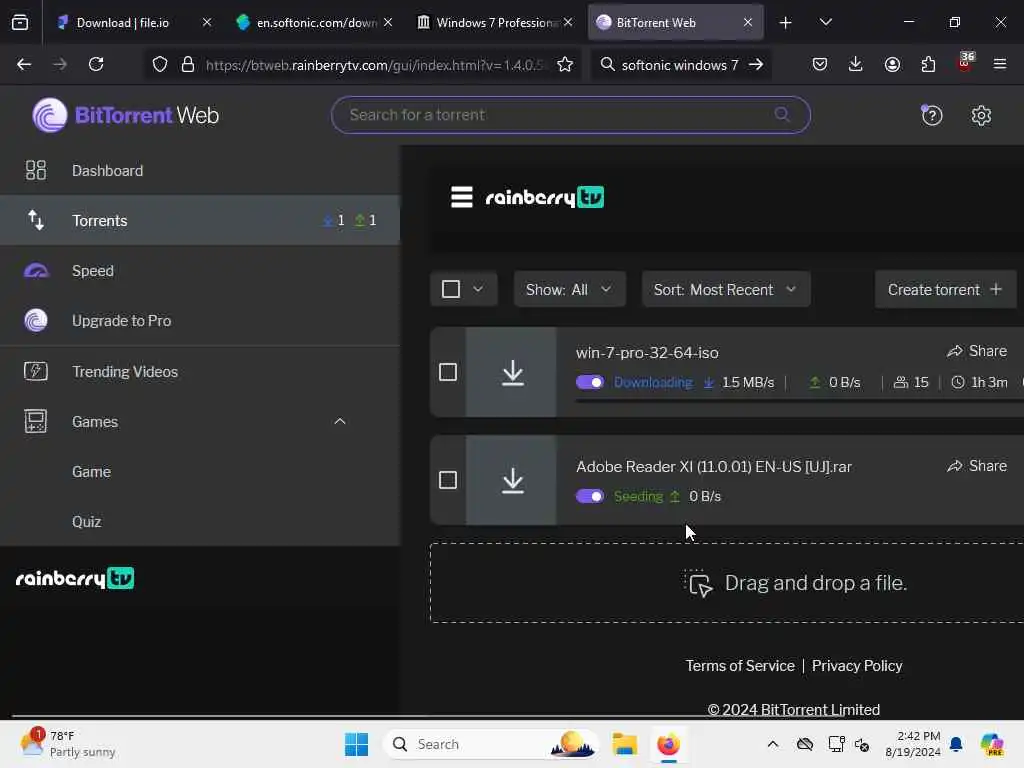Click the Create torrent button
The width and height of the screenshot is (1024, 768).
coord(945,289)
